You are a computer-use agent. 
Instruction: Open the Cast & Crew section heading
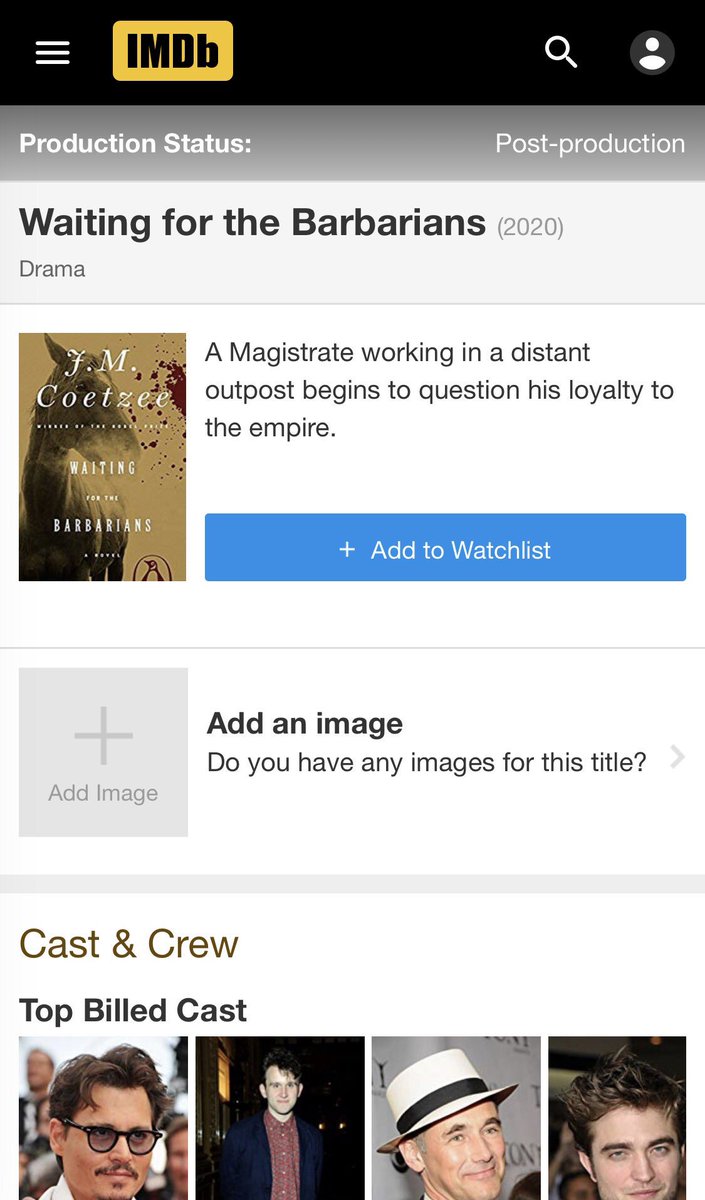129,944
